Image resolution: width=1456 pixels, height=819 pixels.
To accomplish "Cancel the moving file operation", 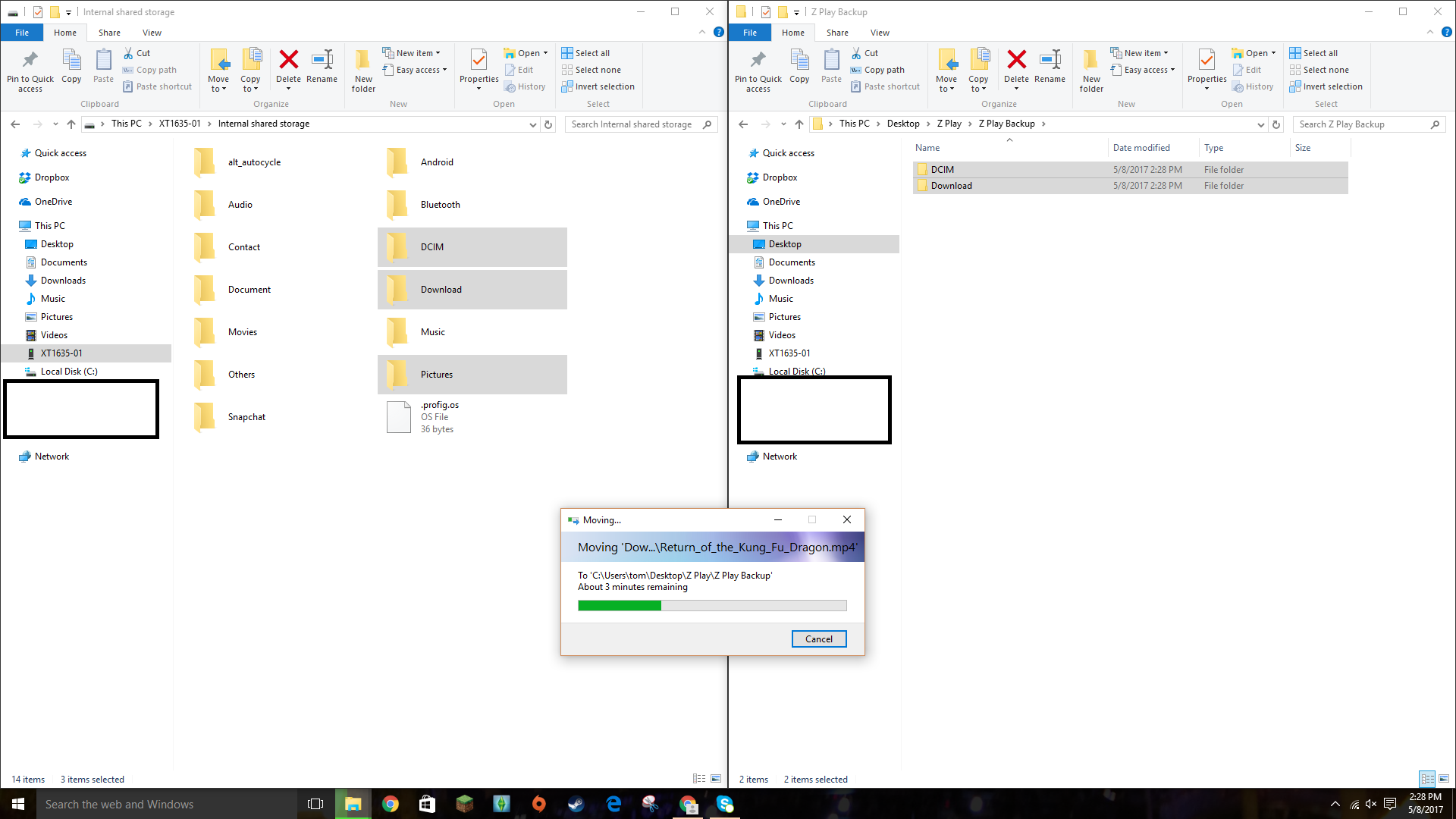I will [x=819, y=638].
